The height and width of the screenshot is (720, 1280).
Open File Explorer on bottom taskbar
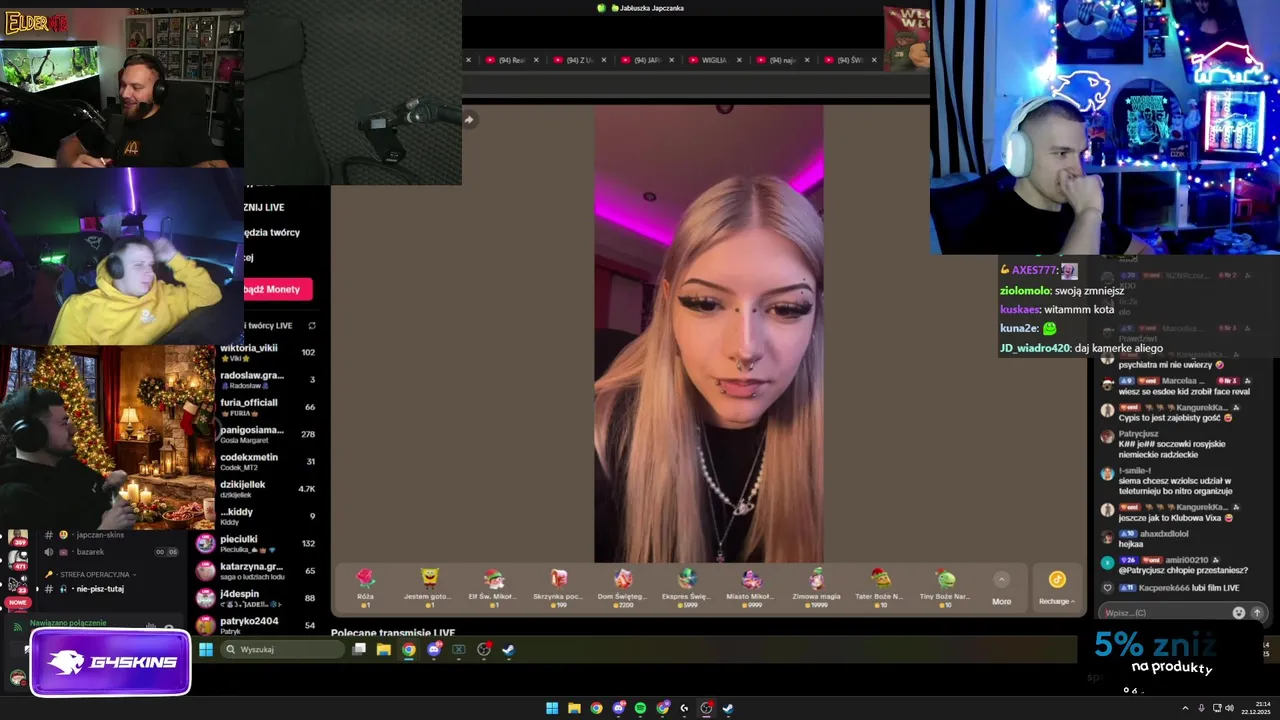574,708
